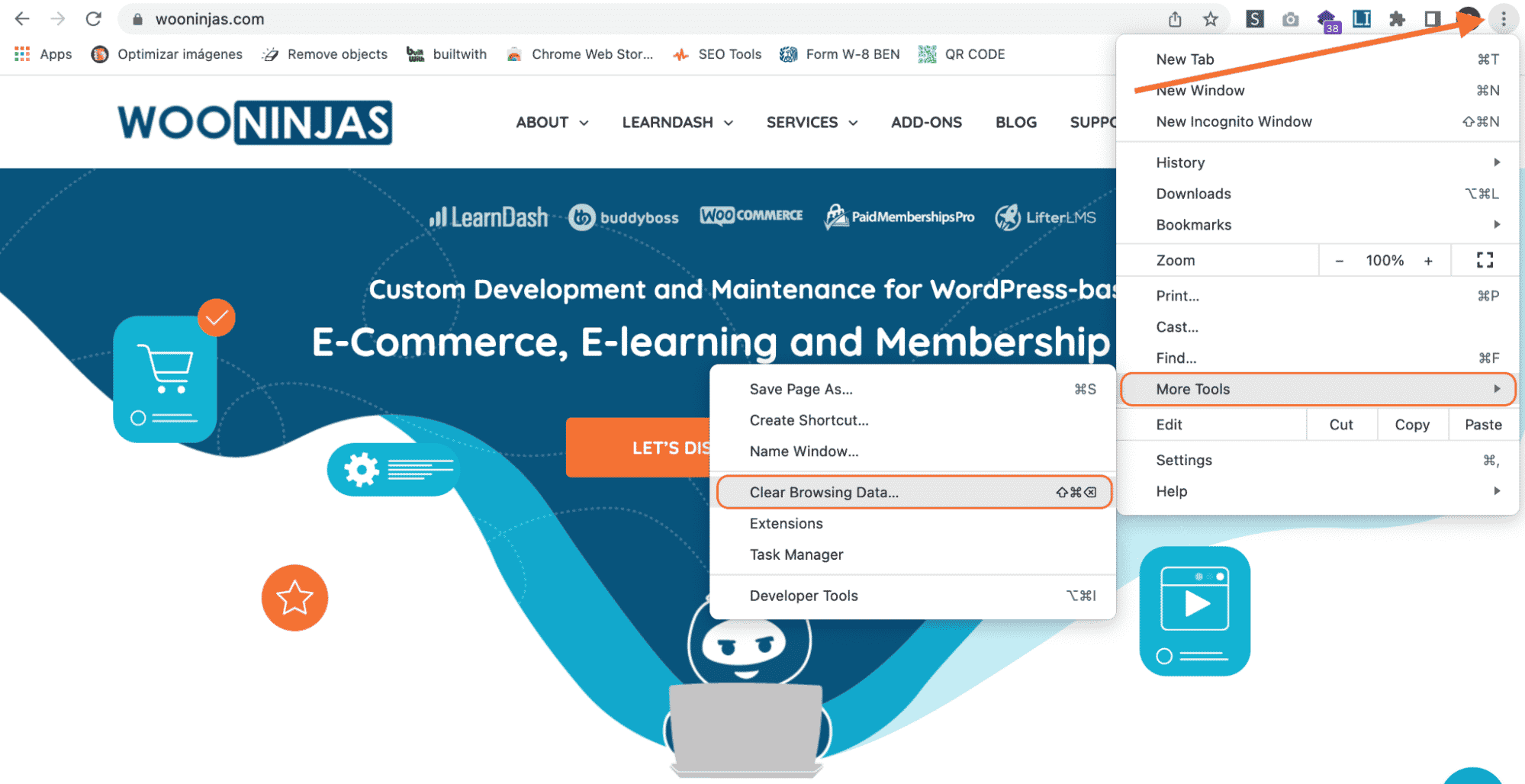This screenshot has height=784, width=1525.
Task: Open Task Manager from More Tools
Action: coord(913,555)
